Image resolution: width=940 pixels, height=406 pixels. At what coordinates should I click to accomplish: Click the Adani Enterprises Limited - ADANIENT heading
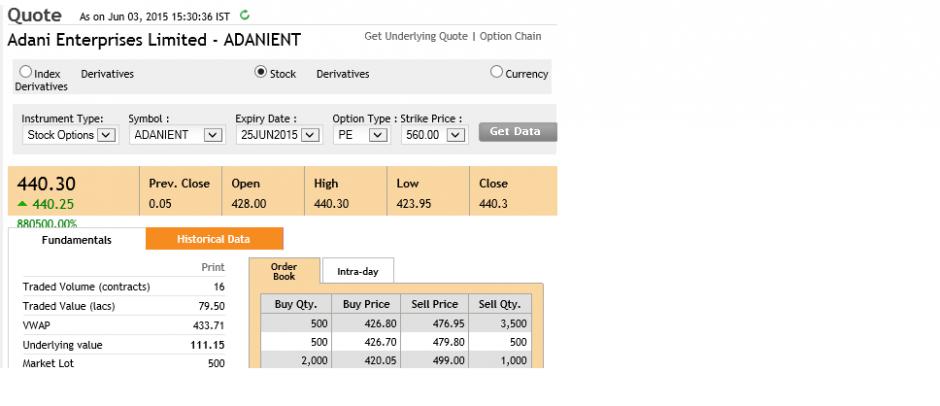[x=154, y=40]
